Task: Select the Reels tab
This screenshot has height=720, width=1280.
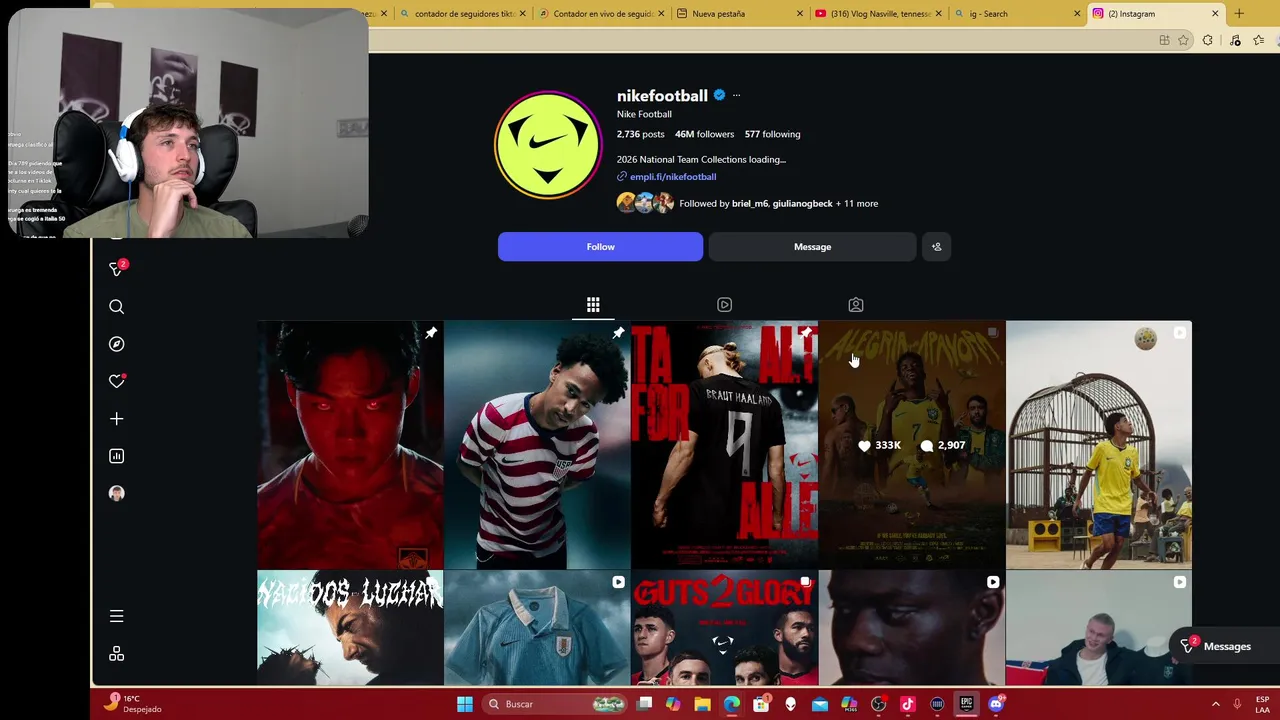Action: coord(724,305)
